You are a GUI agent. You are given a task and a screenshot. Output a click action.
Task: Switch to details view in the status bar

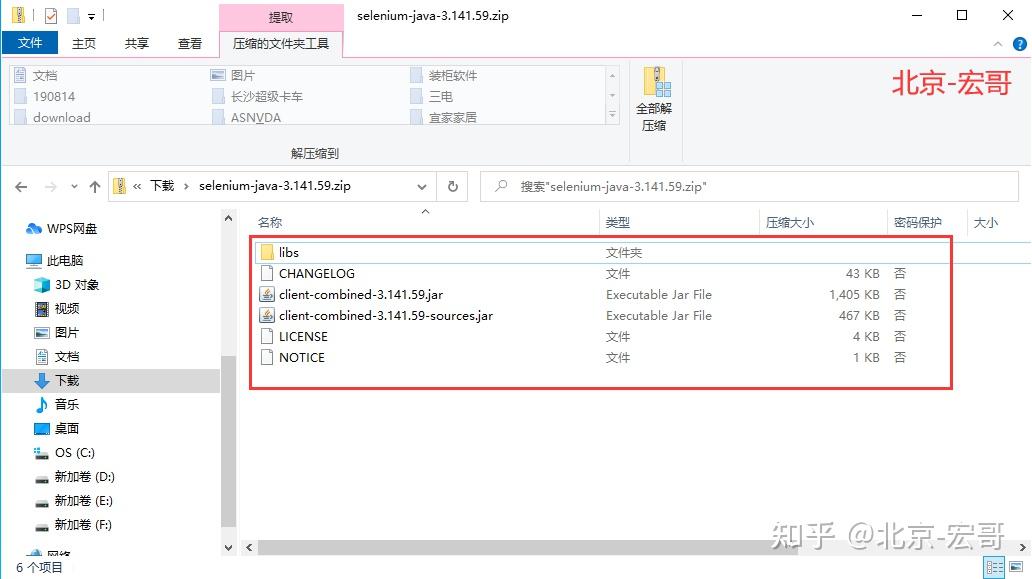pos(993,566)
